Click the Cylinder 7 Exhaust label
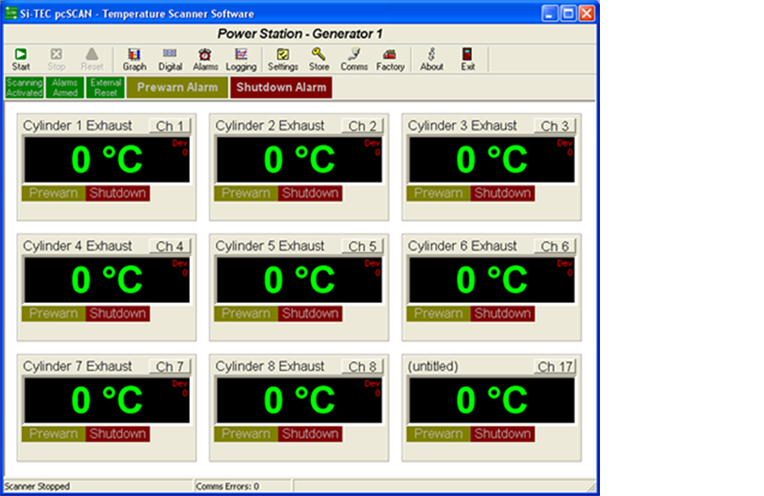This screenshot has width=764, height=496. pos(77,366)
